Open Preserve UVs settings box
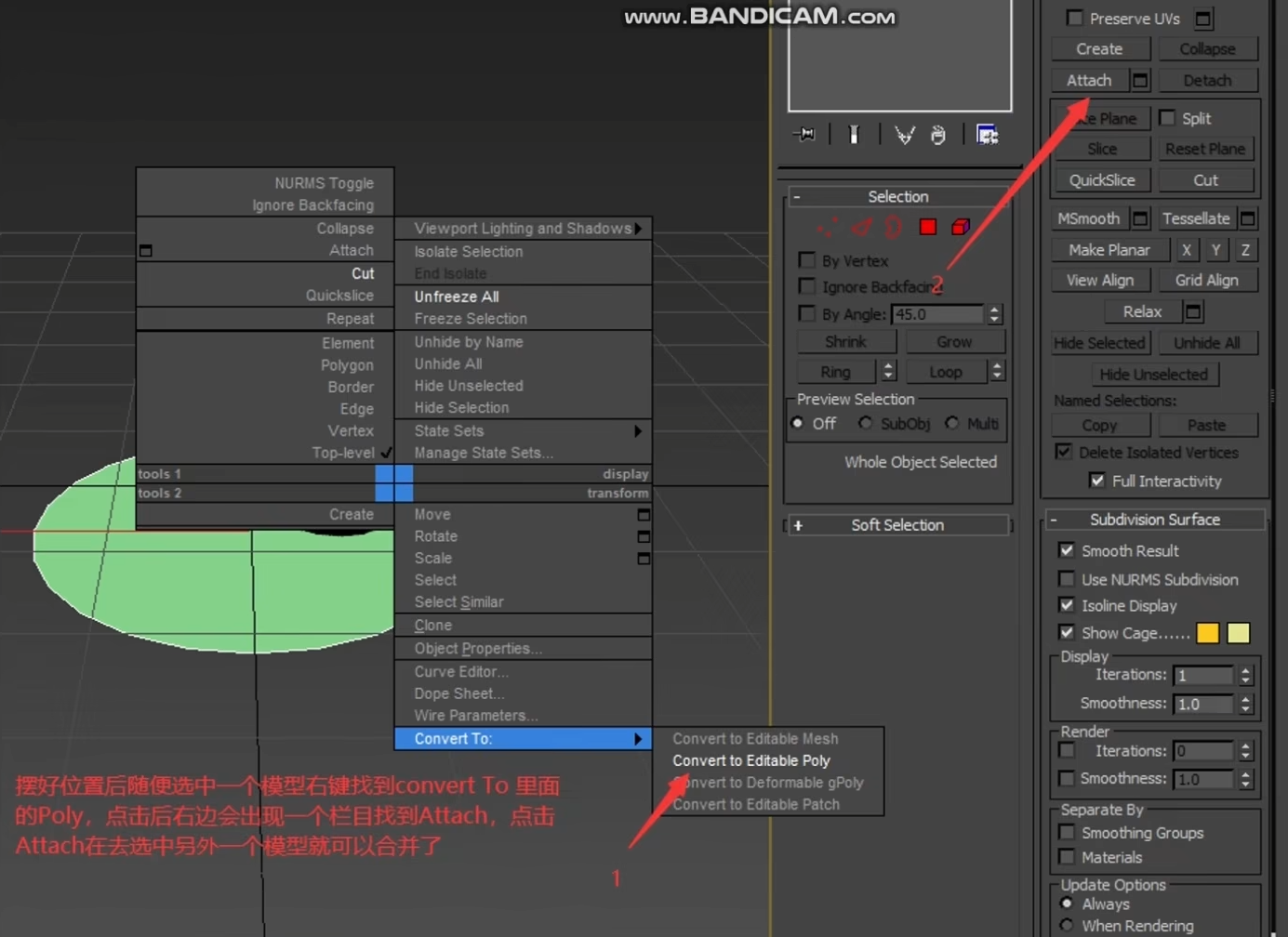This screenshot has height=937, width=1288. [x=1203, y=19]
